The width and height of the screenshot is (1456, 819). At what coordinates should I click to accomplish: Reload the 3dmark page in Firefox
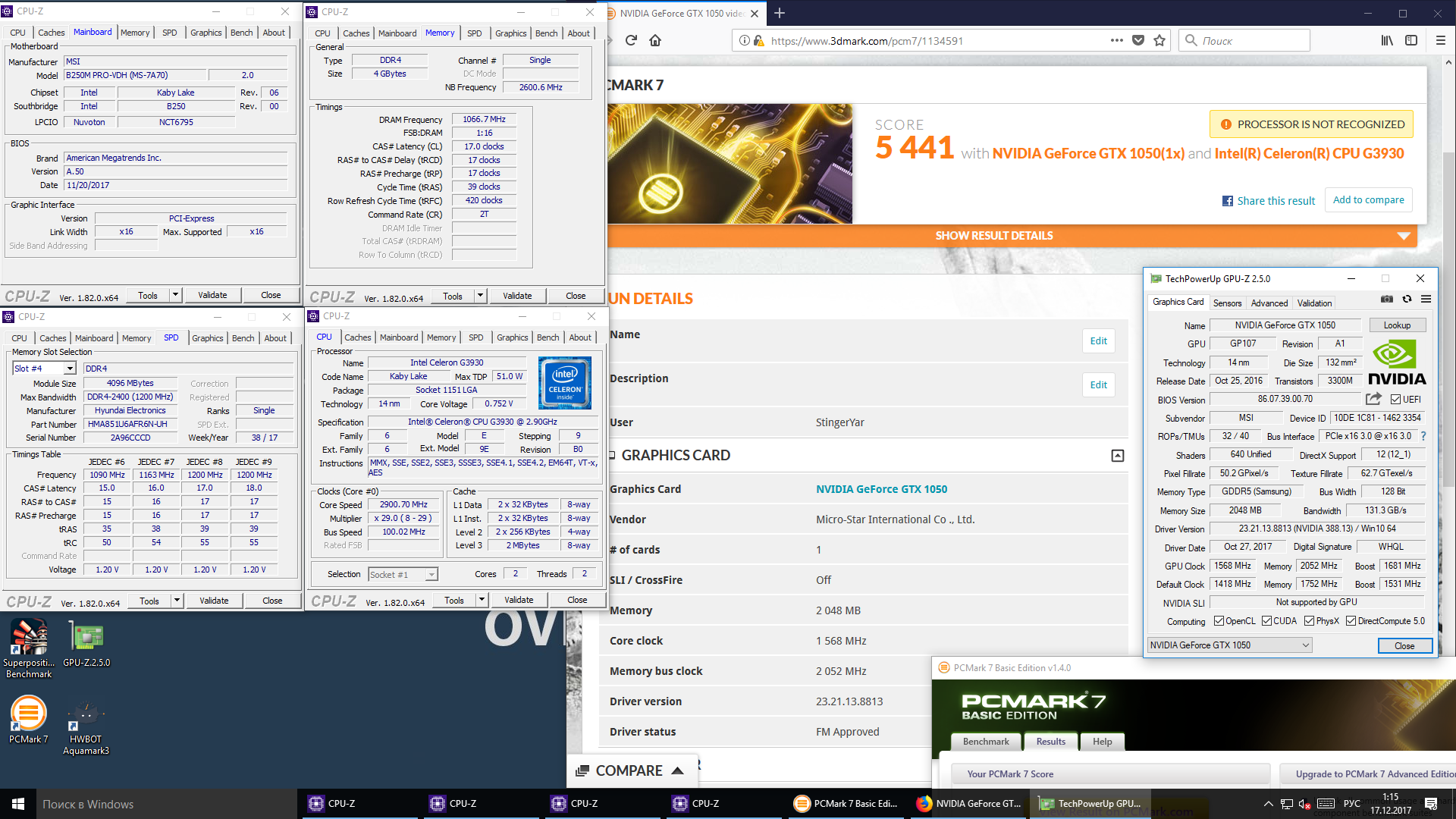pos(631,40)
